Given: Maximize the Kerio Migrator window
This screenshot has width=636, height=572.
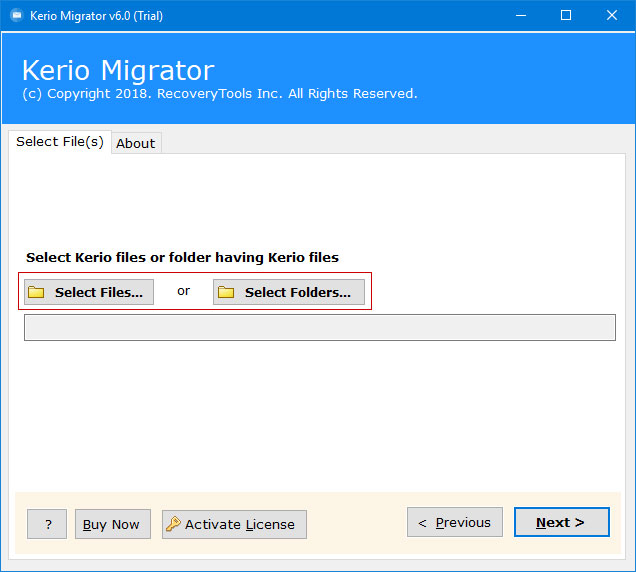Looking at the screenshot, I should (x=566, y=15).
